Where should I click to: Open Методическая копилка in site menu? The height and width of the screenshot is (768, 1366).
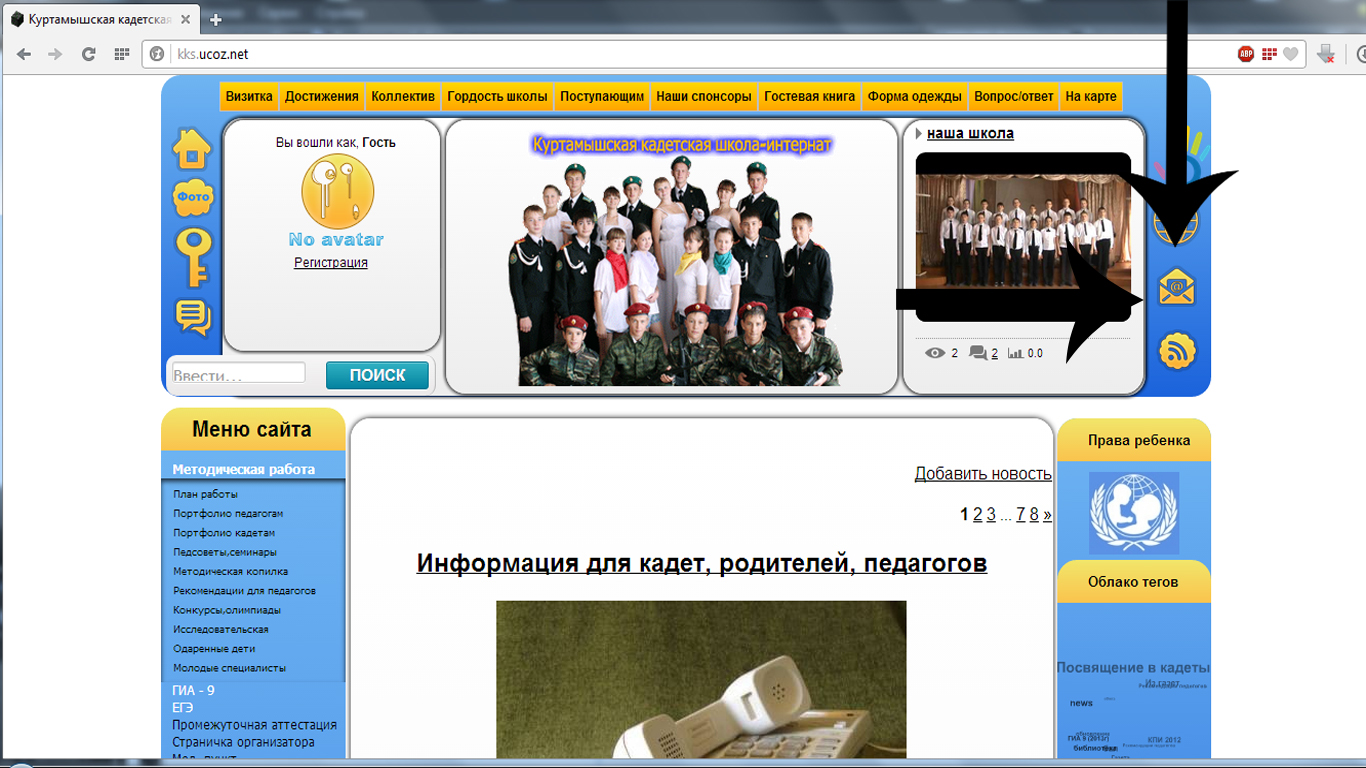231,571
